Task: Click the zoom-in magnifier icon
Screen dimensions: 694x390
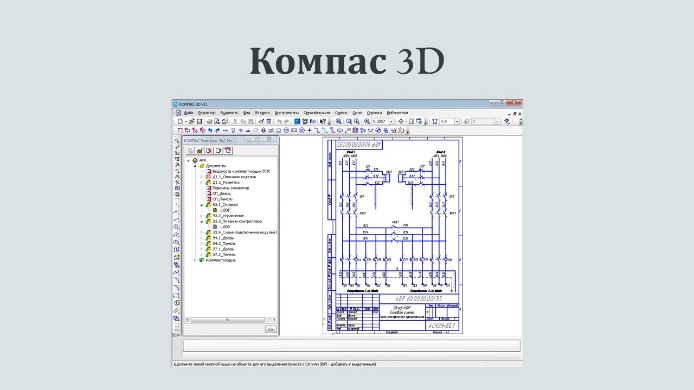Action: click(339, 121)
